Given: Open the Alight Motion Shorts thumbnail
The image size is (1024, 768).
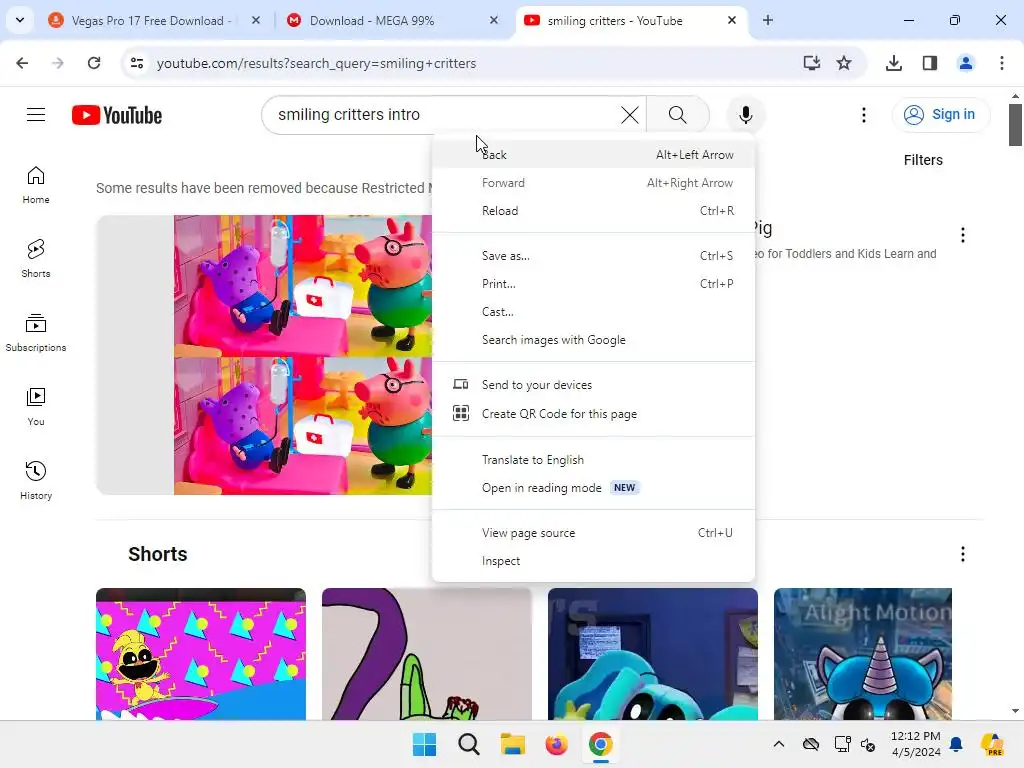Looking at the screenshot, I should coord(863,654).
